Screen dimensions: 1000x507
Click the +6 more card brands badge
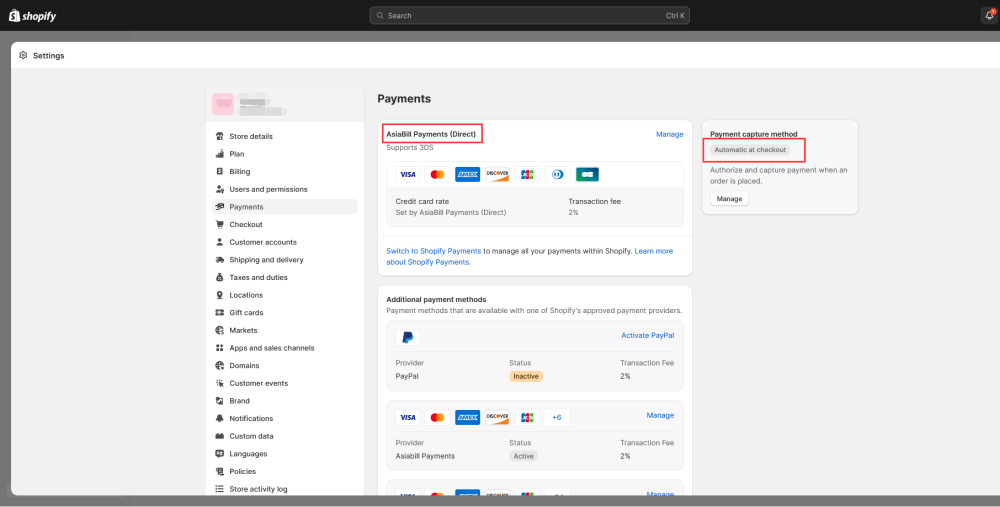pyautogui.click(x=557, y=417)
